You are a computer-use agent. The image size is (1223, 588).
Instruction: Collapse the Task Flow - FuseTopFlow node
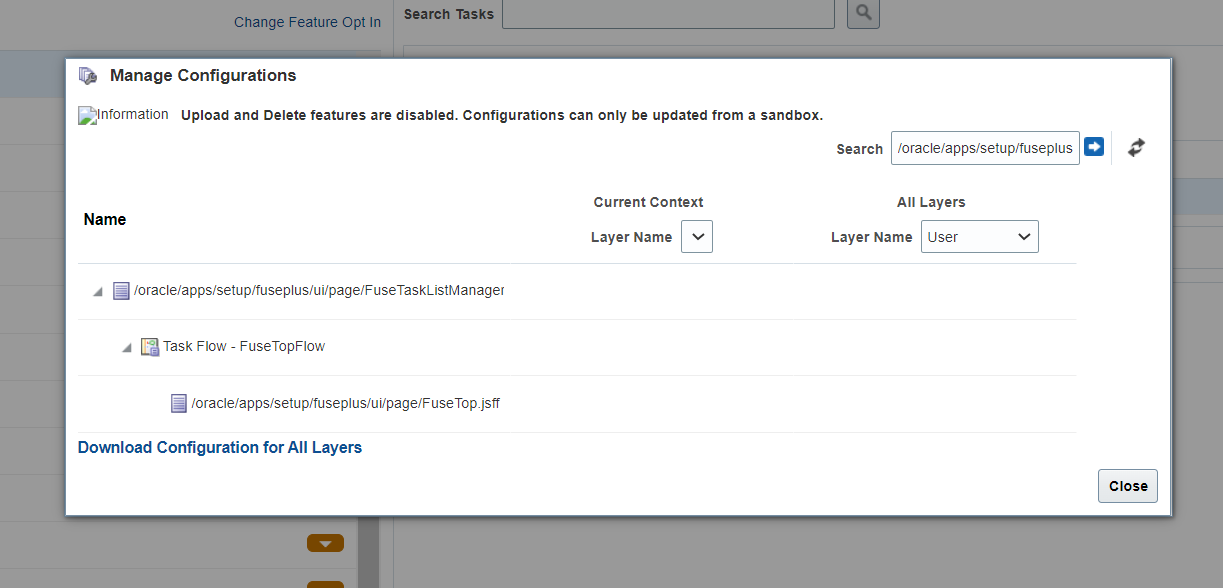pyautogui.click(x=127, y=348)
